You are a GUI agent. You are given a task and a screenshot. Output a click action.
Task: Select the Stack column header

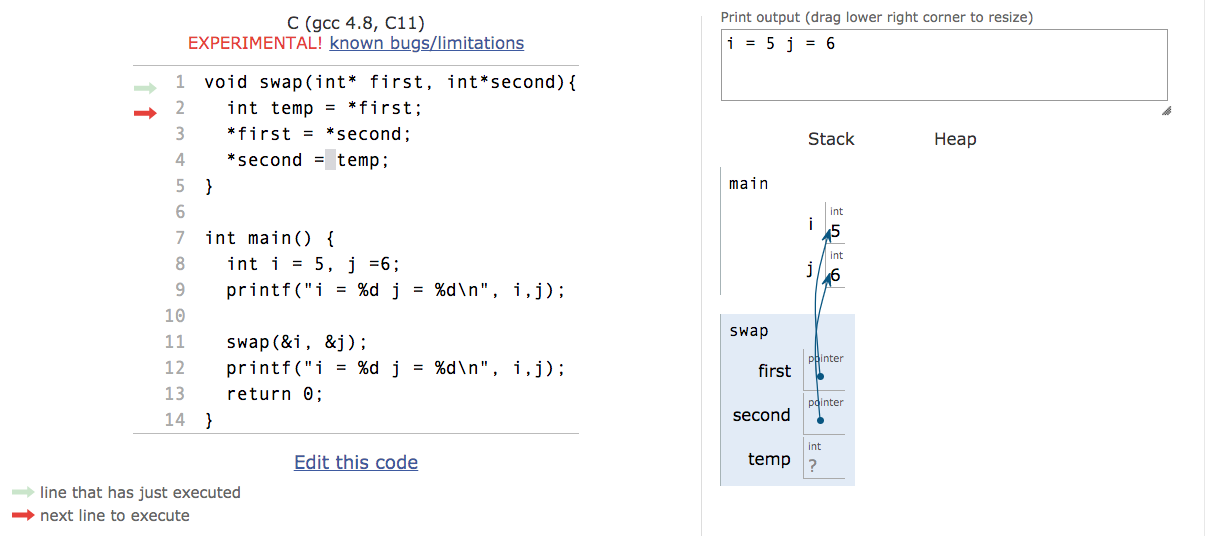click(x=831, y=139)
